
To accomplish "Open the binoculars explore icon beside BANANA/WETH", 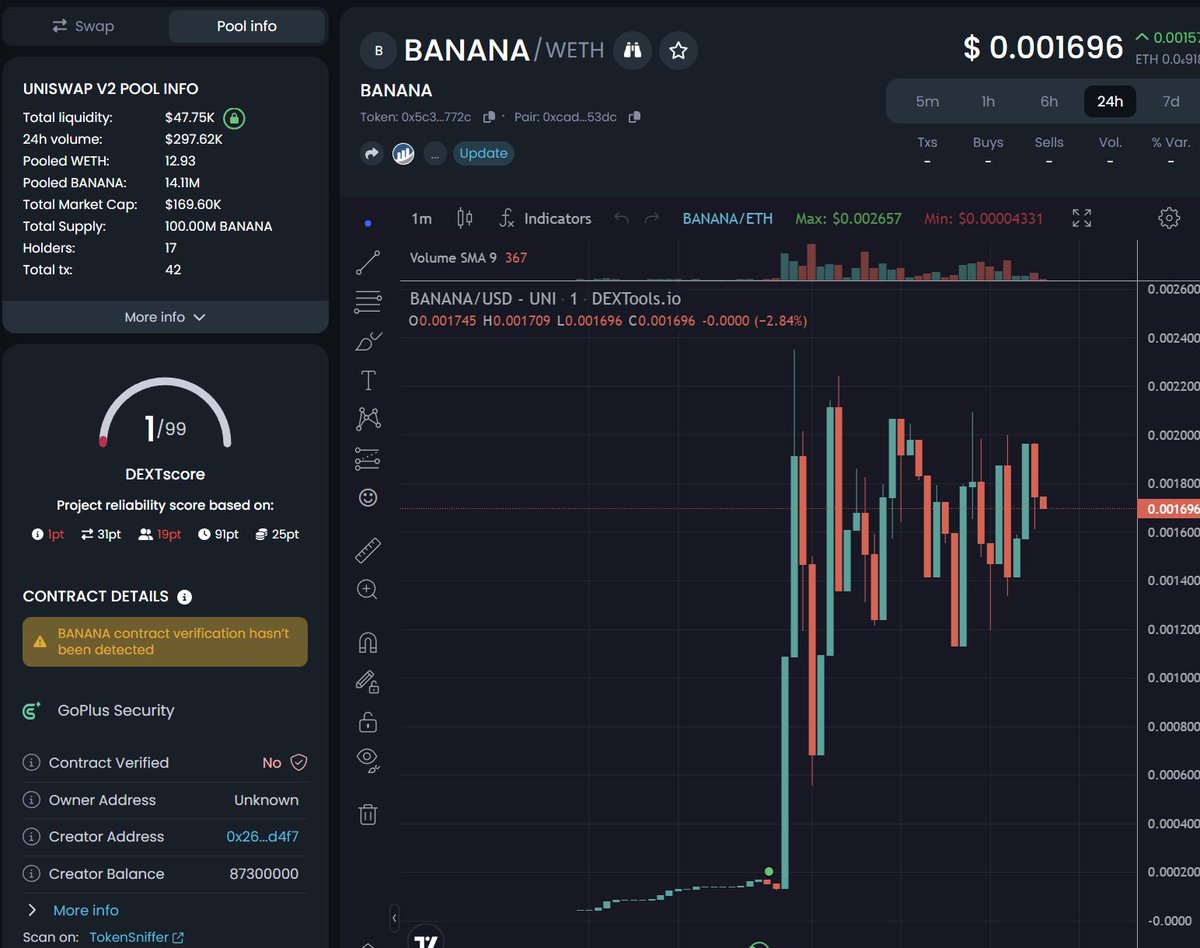I will [632, 50].
